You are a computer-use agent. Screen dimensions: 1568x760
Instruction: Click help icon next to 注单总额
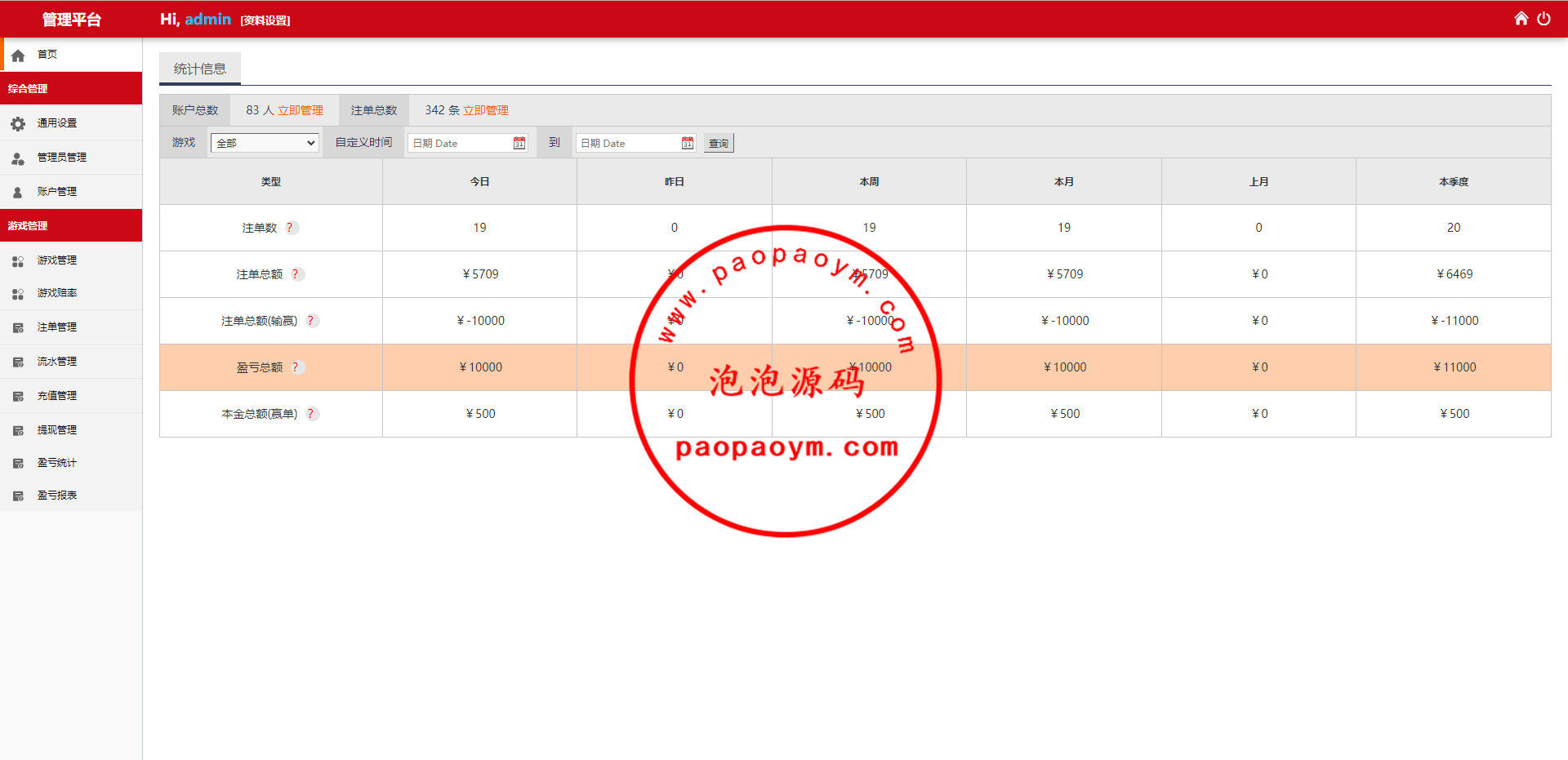(x=297, y=274)
